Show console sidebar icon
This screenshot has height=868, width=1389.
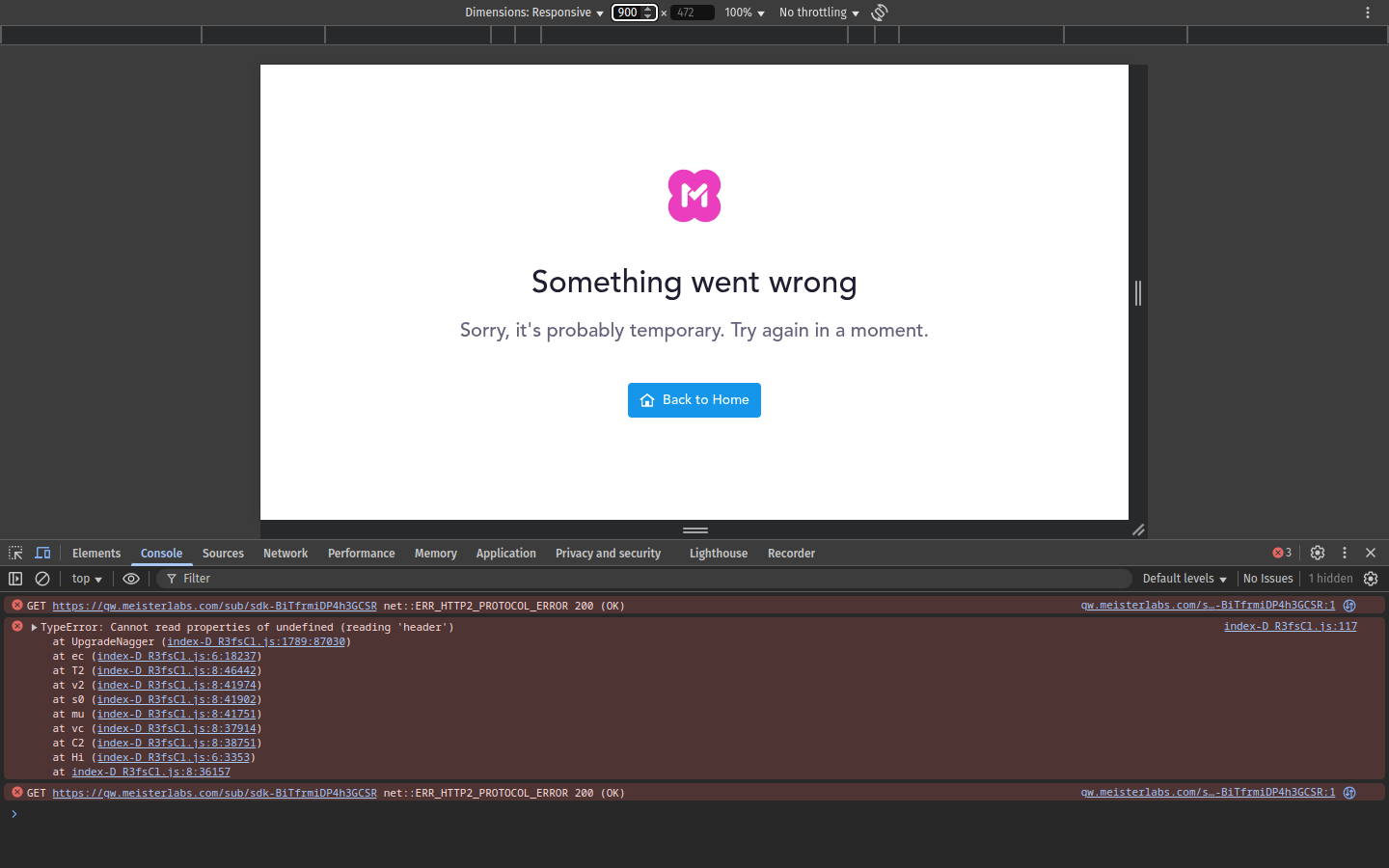15,579
